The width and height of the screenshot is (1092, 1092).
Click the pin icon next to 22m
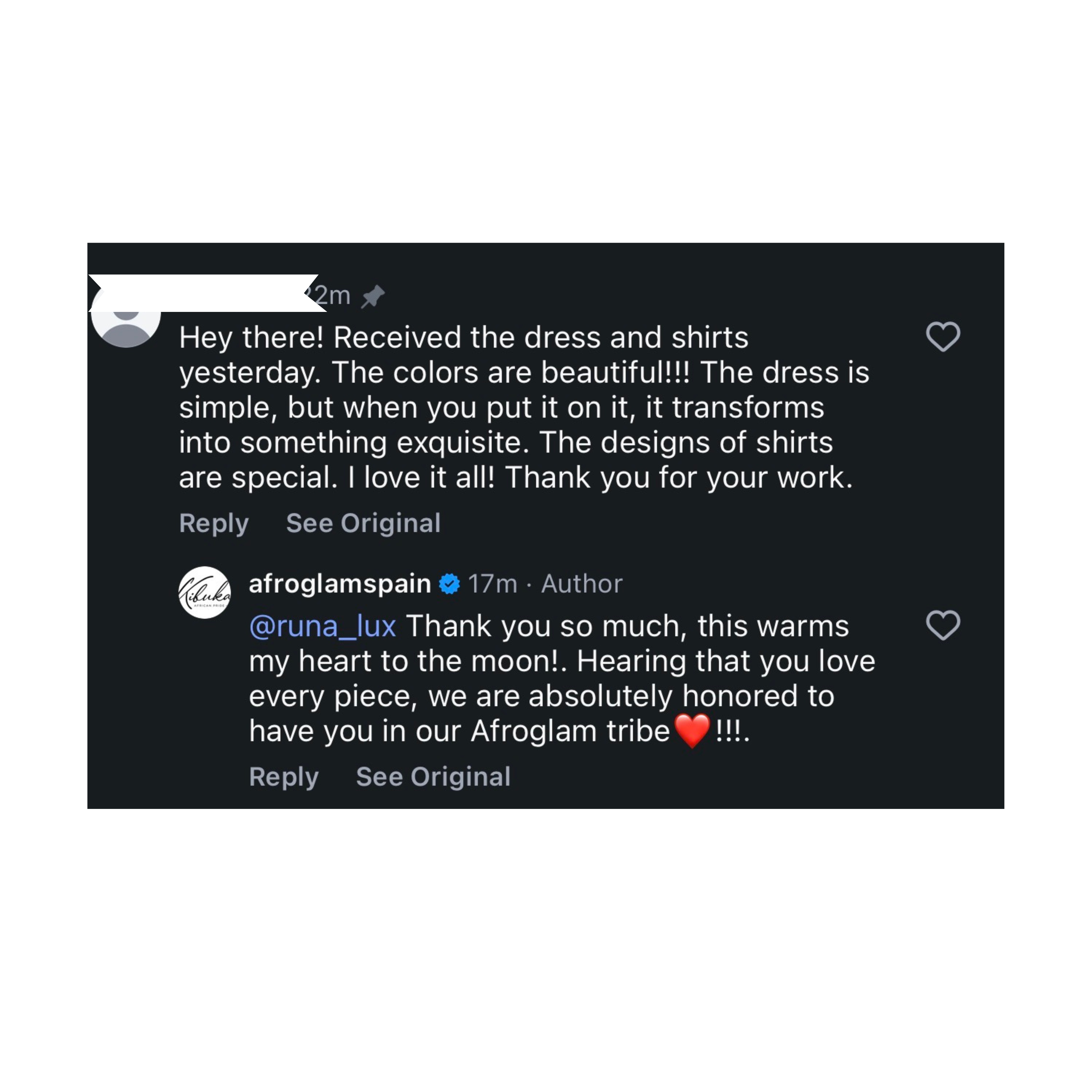click(x=372, y=296)
